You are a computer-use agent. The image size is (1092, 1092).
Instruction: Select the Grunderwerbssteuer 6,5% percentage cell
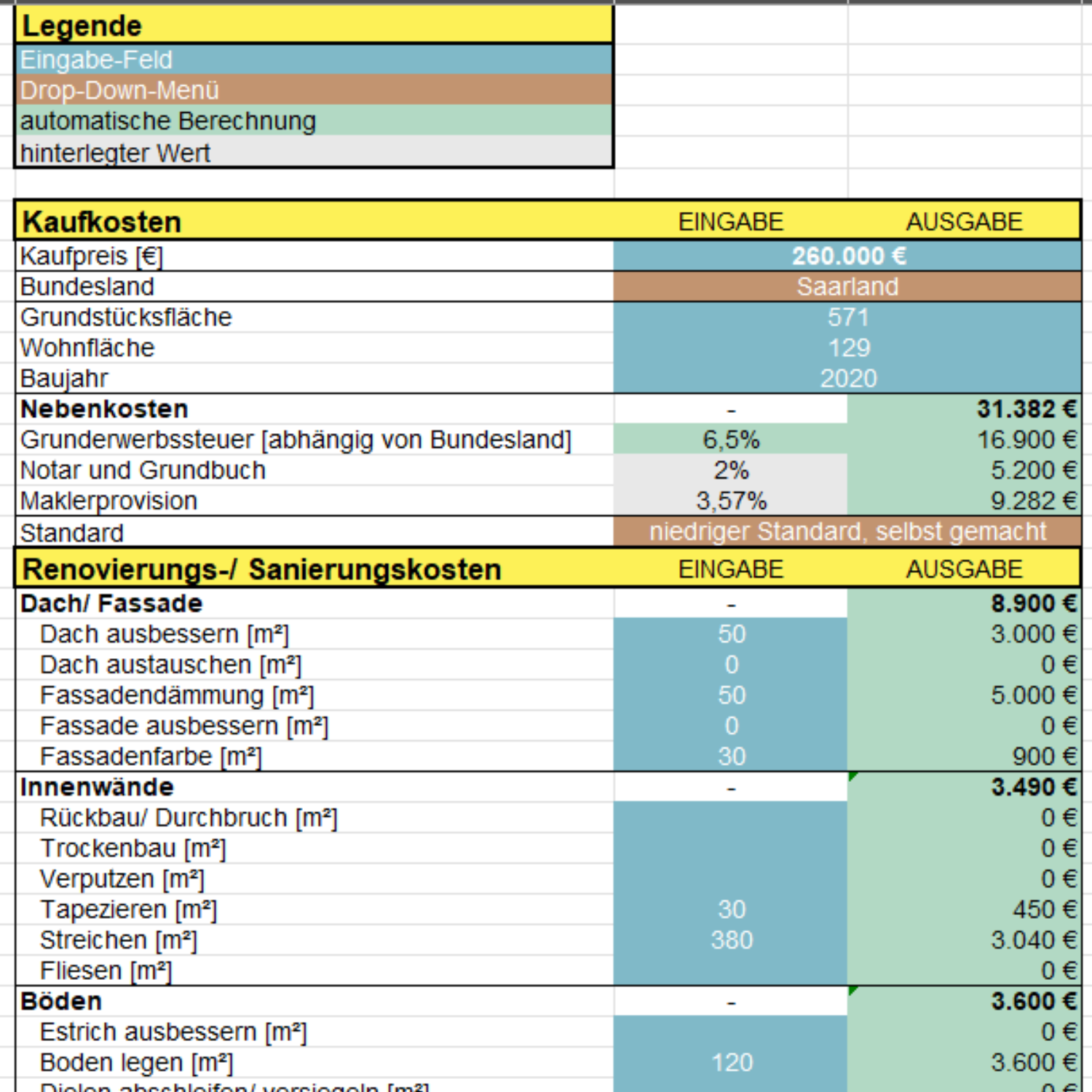tap(730, 440)
